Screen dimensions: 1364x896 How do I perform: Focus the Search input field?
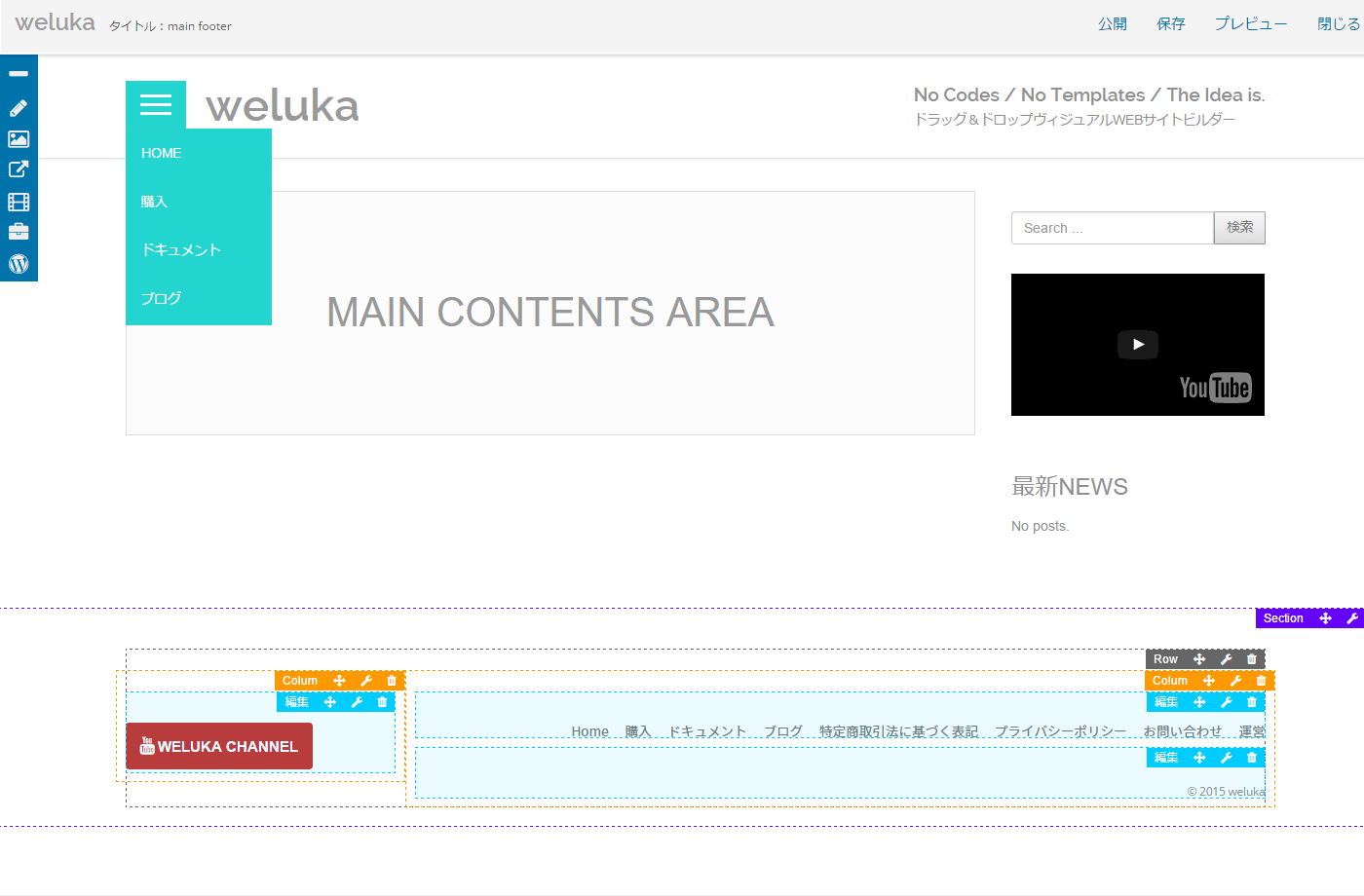click(x=1113, y=228)
